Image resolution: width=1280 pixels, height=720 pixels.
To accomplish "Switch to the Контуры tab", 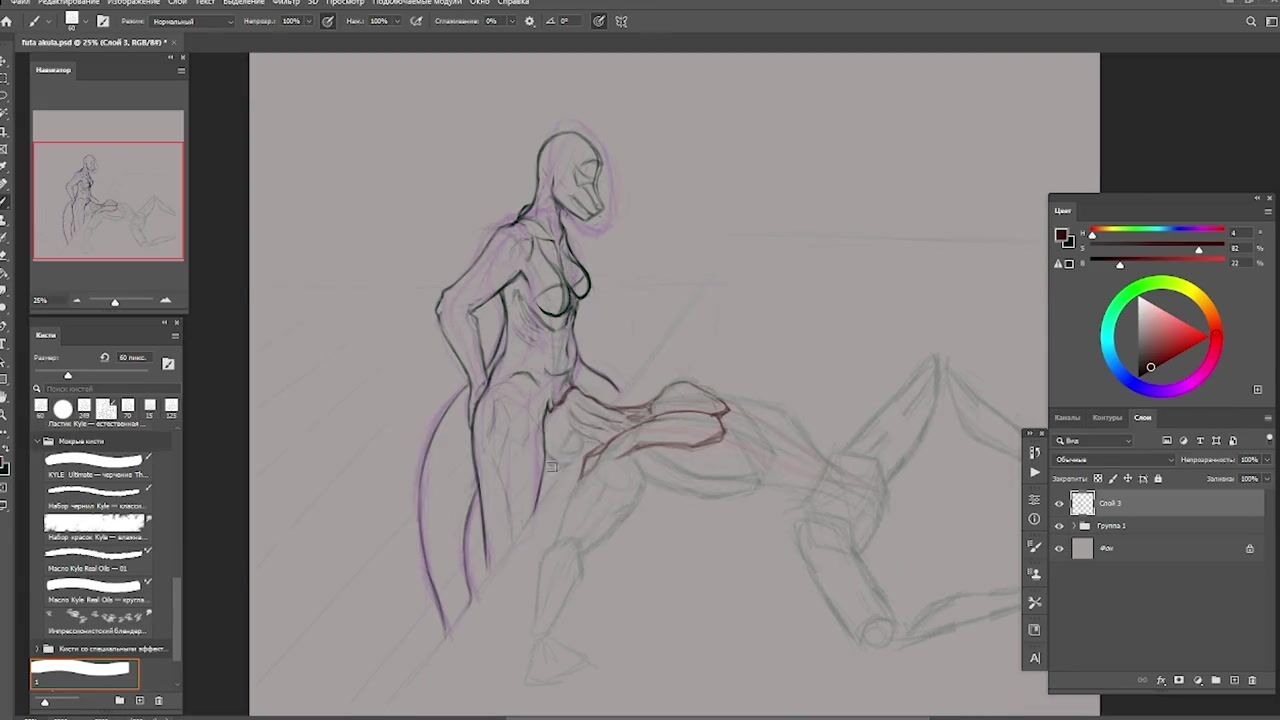I will (x=1106, y=417).
